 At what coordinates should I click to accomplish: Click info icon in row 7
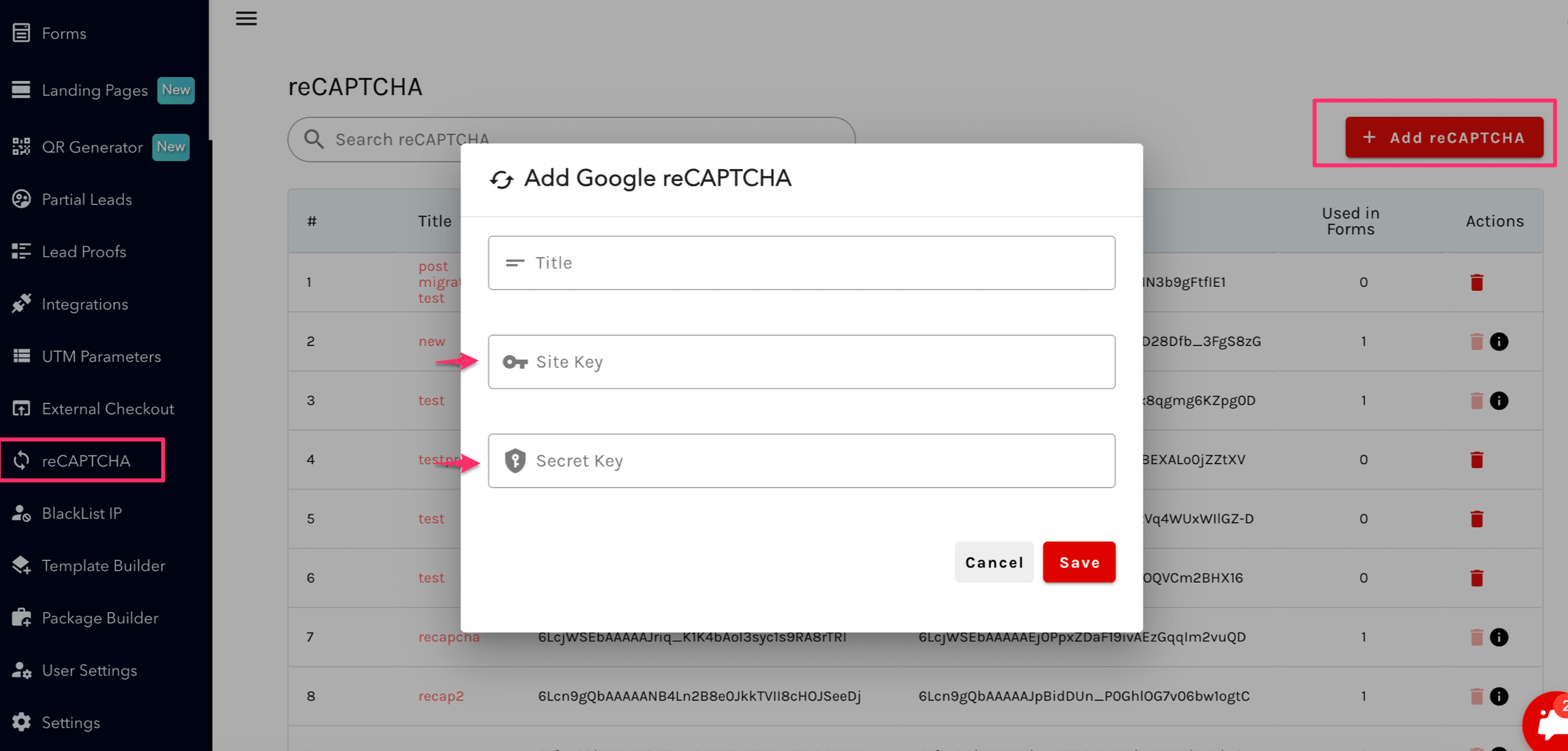[1499, 637]
